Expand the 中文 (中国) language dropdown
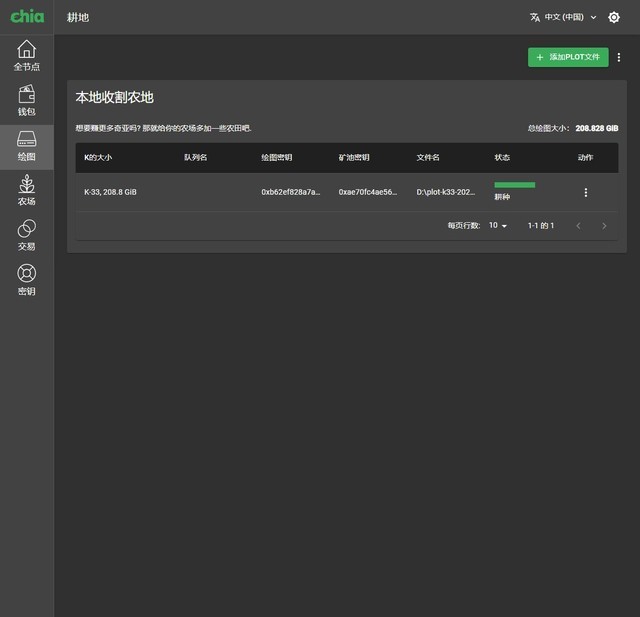Image resolution: width=640 pixels, height=617 pixels. [564, 17]
